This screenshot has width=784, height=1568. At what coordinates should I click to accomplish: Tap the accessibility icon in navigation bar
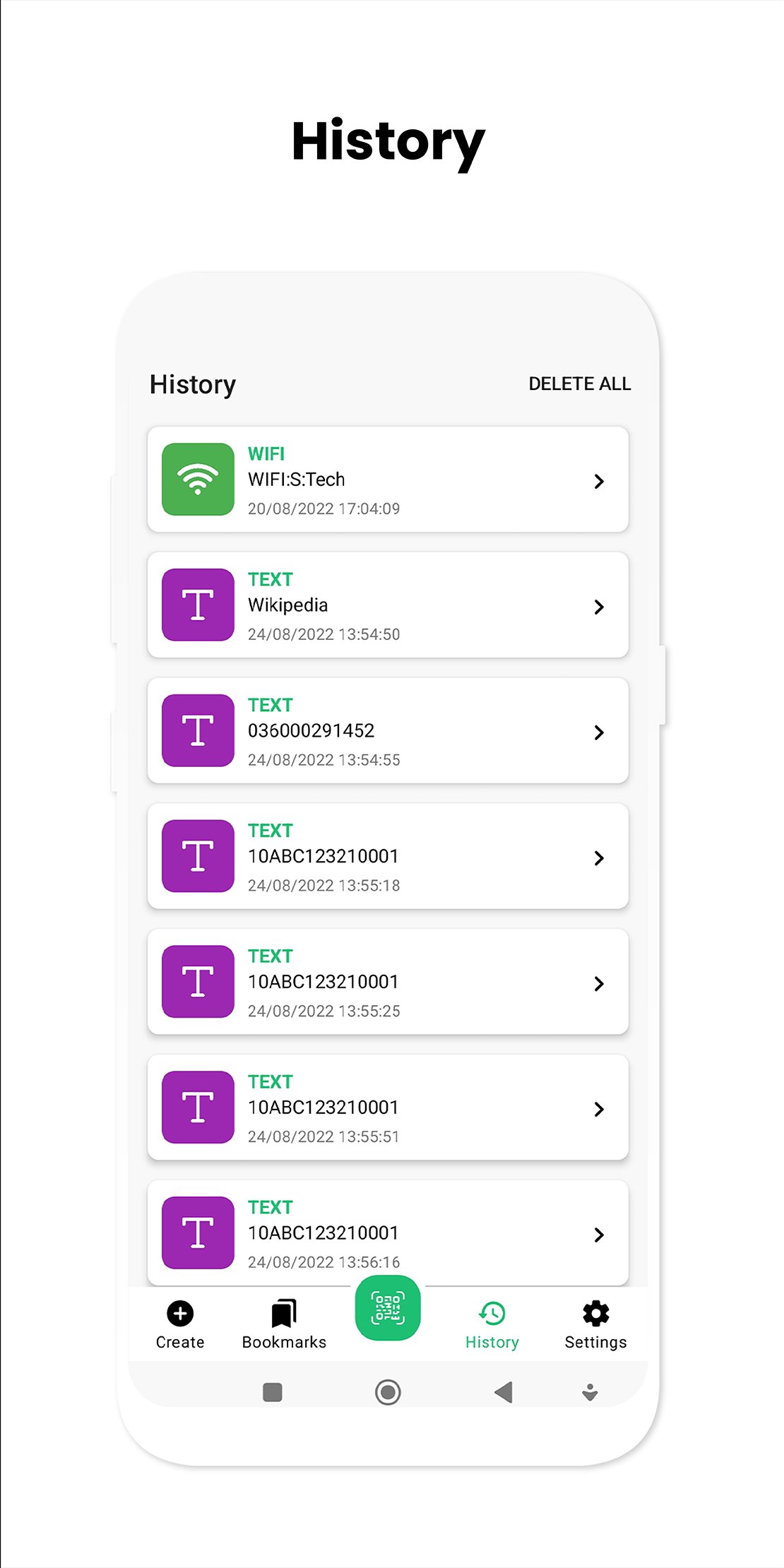(590, 1392)
